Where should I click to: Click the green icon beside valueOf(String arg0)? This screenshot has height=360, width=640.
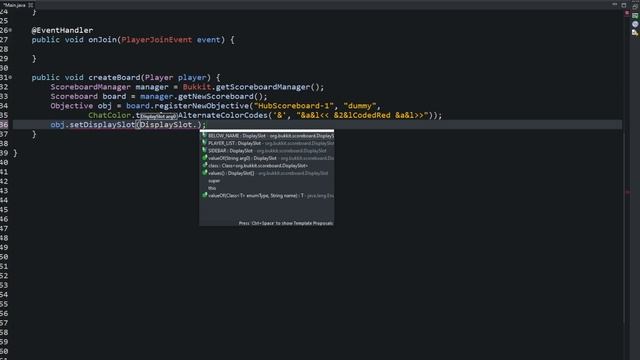click(x=204, y=158)
